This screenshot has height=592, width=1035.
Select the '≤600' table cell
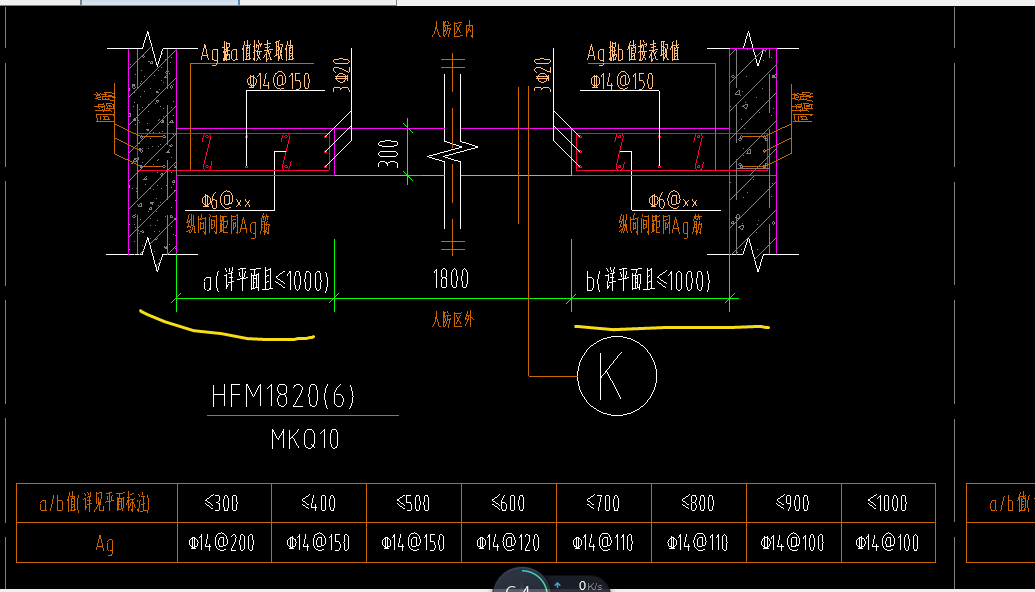[509, 504]
